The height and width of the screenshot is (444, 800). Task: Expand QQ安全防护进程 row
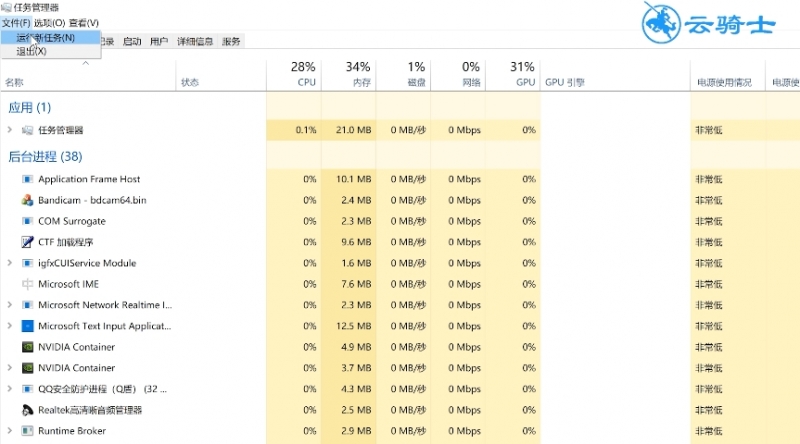10,389
